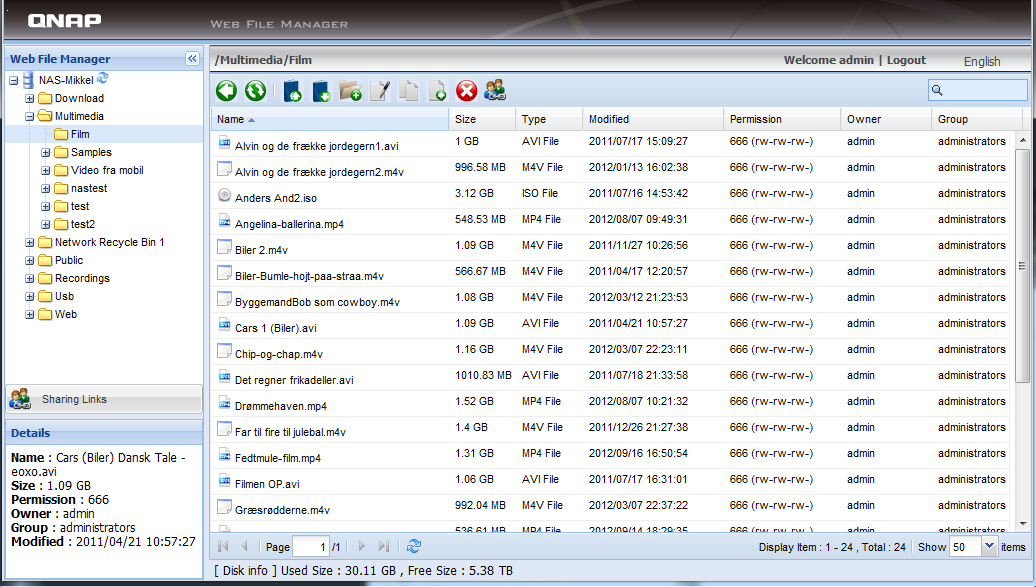This screenshot has height=587, width=1036.
Task: Click the download file toolbar icon
Action: (321, 91)
